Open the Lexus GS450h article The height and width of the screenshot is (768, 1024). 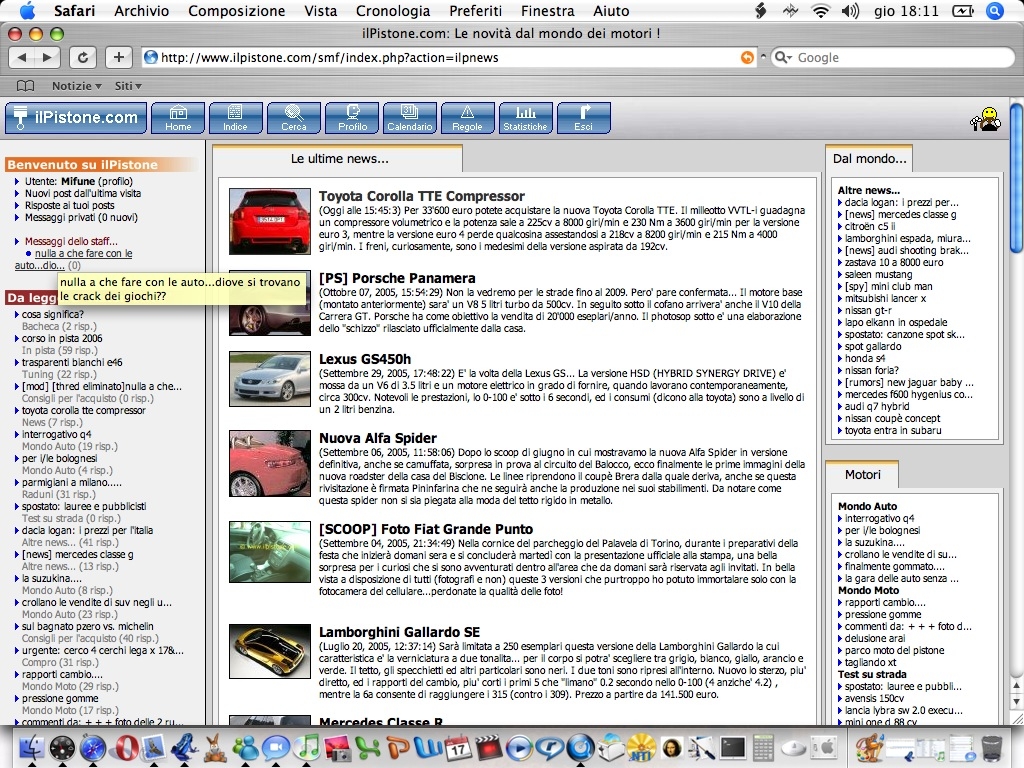[365, 359]
